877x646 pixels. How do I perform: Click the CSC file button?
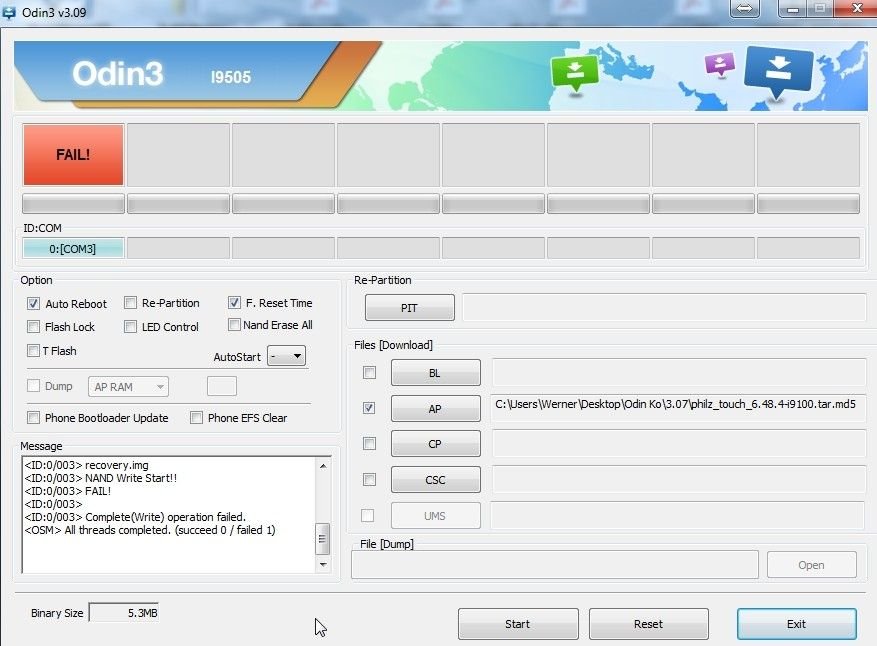pyautogui.click(x=435, y=479)
